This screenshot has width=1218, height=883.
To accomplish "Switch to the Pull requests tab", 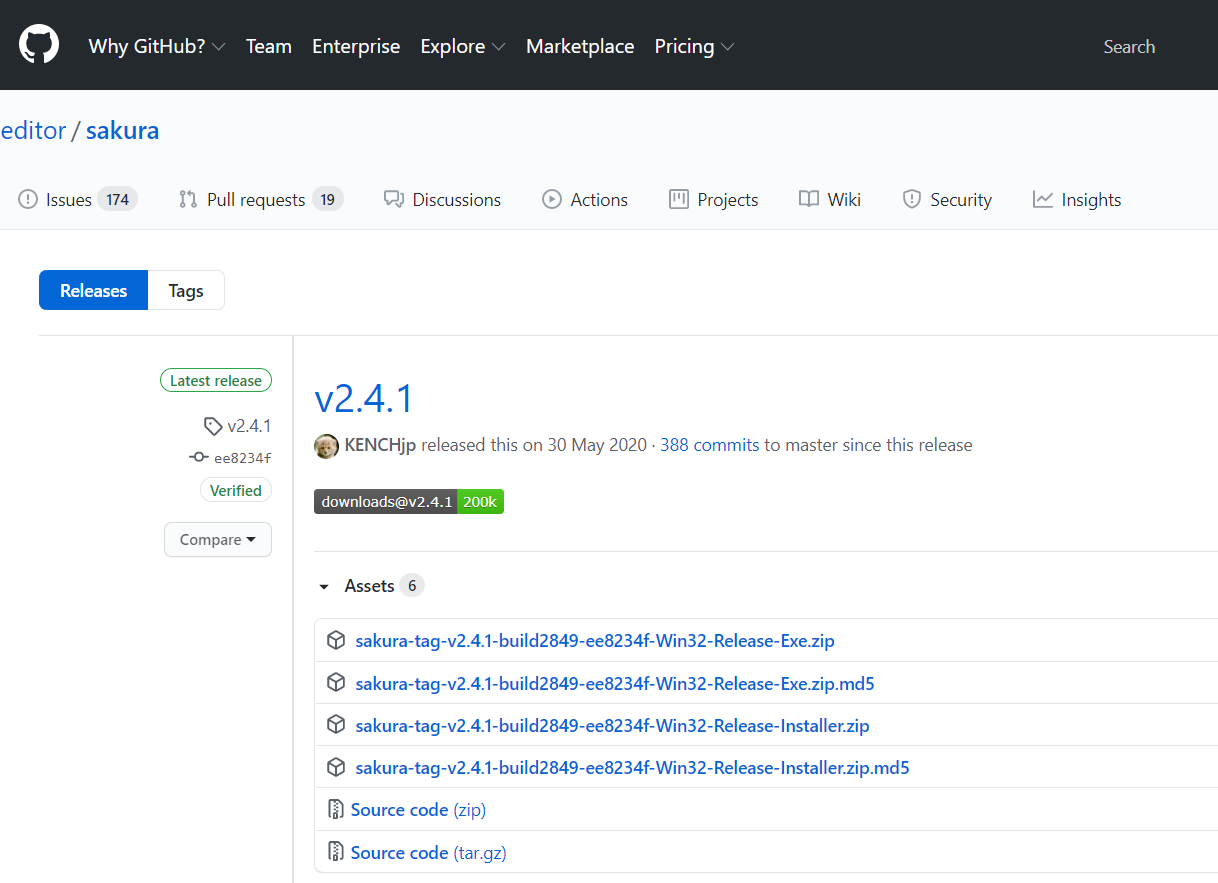I will pos(261,199).
